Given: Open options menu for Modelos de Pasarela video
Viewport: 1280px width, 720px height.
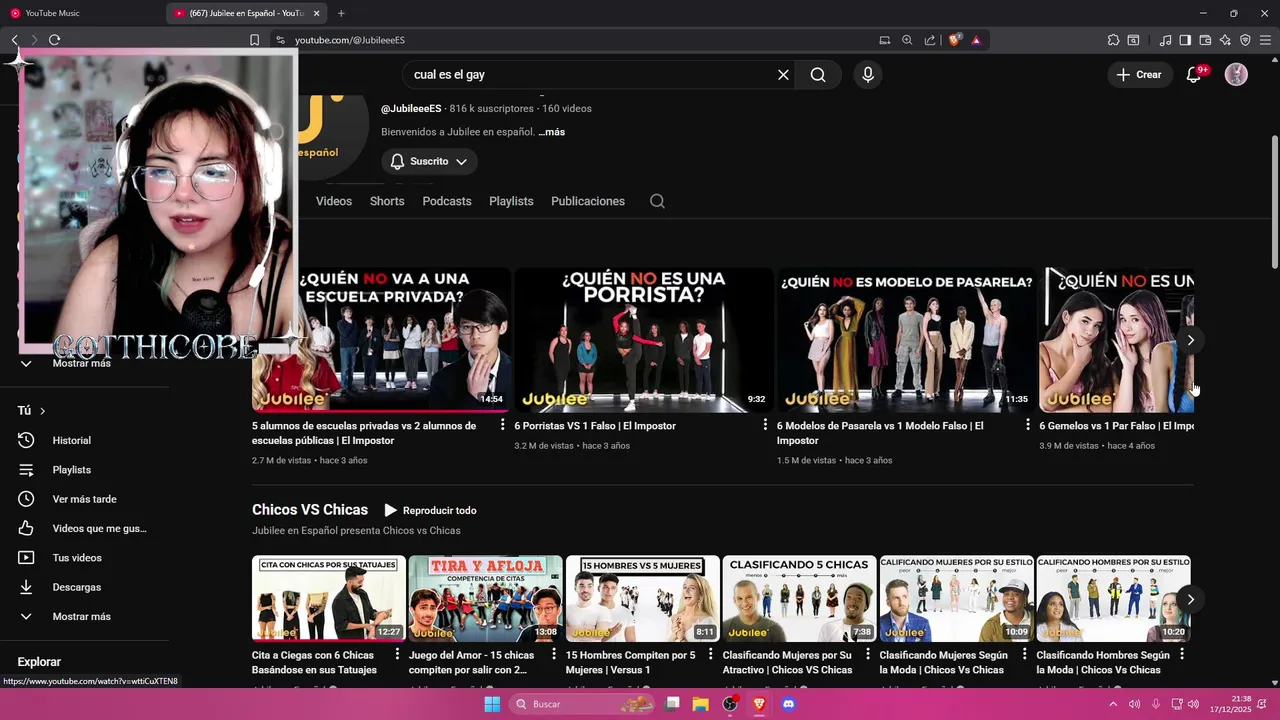Looking at the screenshot, I should click(1027, 426).
